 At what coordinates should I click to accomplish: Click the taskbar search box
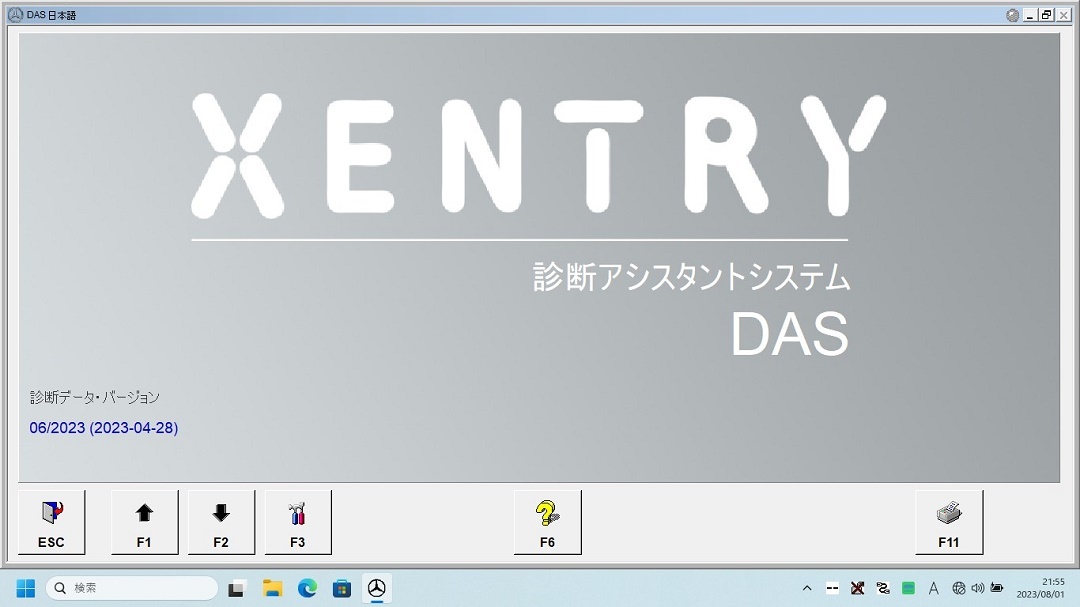[132, 588]
